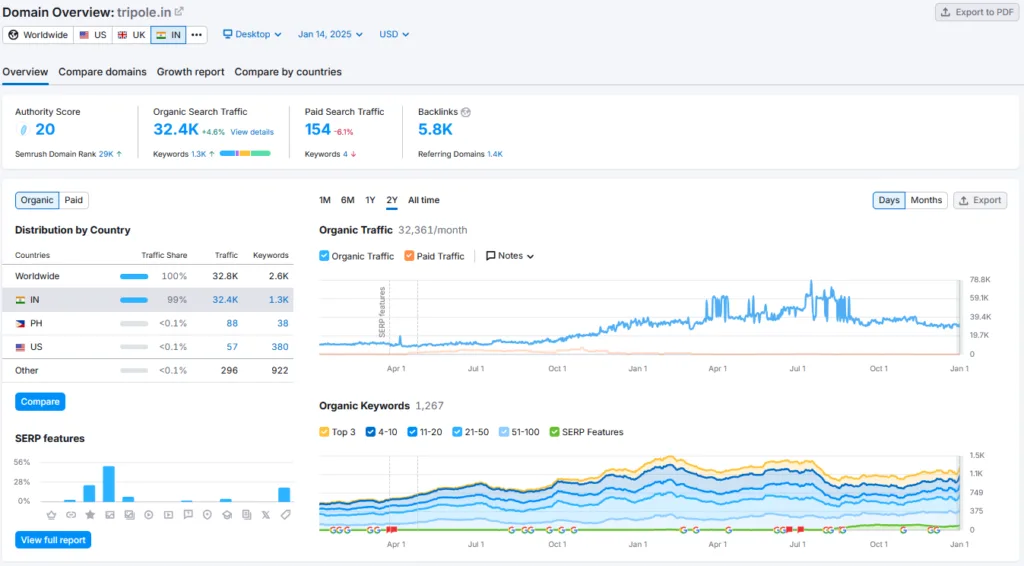Screen dimensions: 1024x566
Task: Open the Referring Domains 1.4K link
Action: (x=495, y=154)
